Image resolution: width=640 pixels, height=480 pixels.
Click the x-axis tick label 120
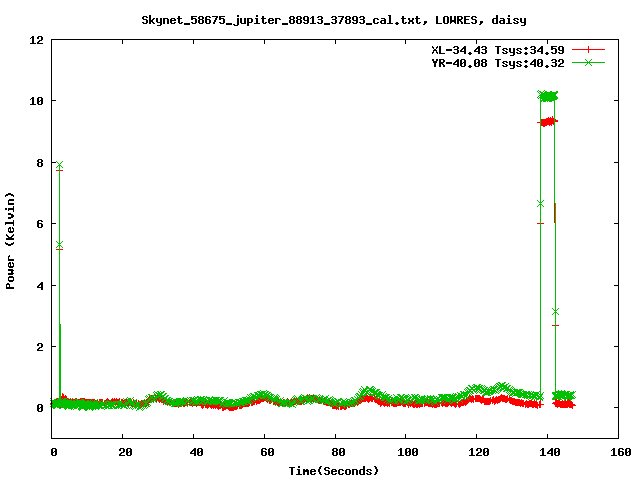tap(478, 452)
